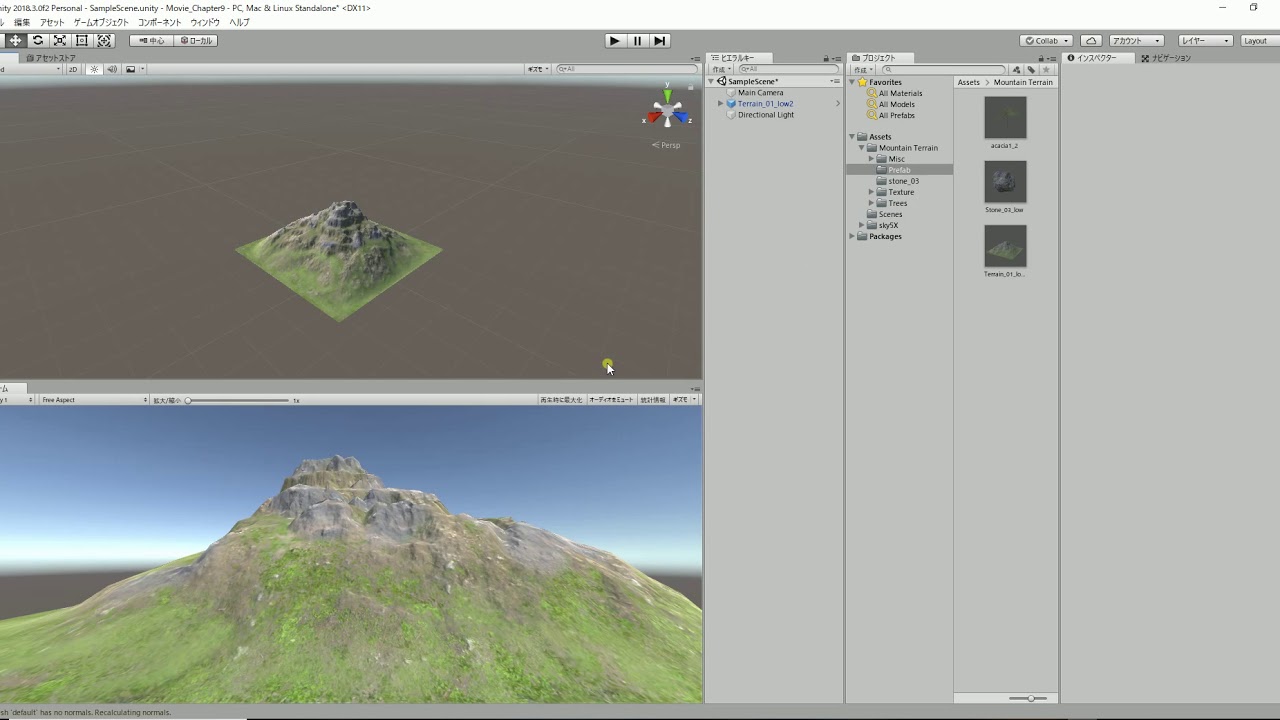The width and height of the screenshot is (1280, 720).
Task: Open the cloud services icon
Action: click(x=1091, y=41)
